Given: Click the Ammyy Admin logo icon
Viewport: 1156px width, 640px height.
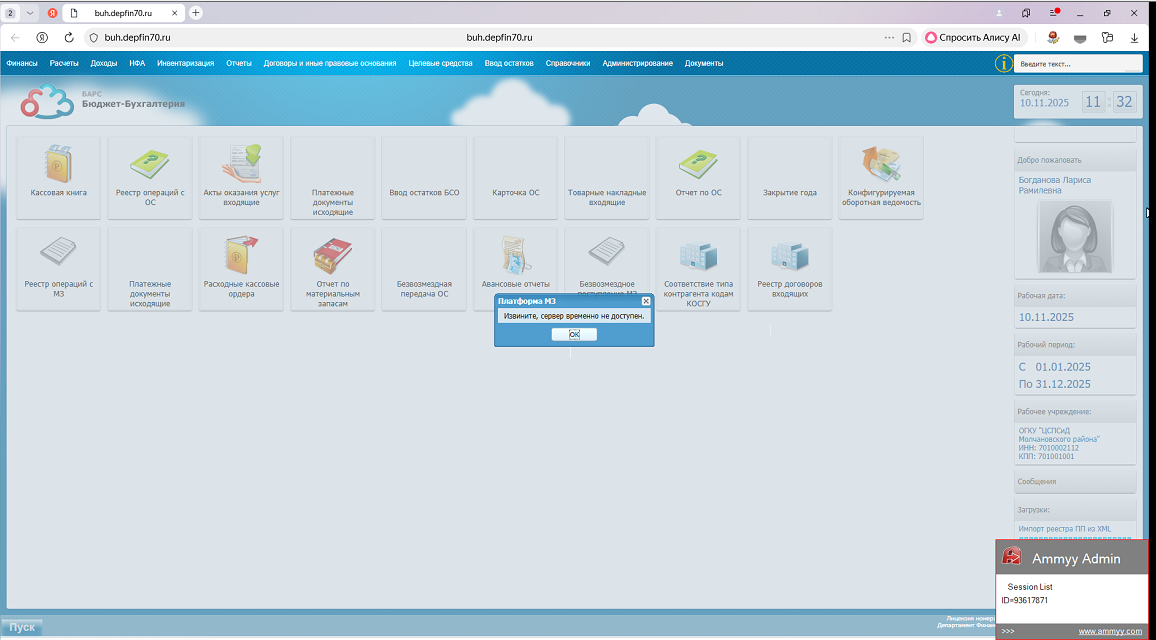Looking at the screenshot, I should pos(1012,557).
